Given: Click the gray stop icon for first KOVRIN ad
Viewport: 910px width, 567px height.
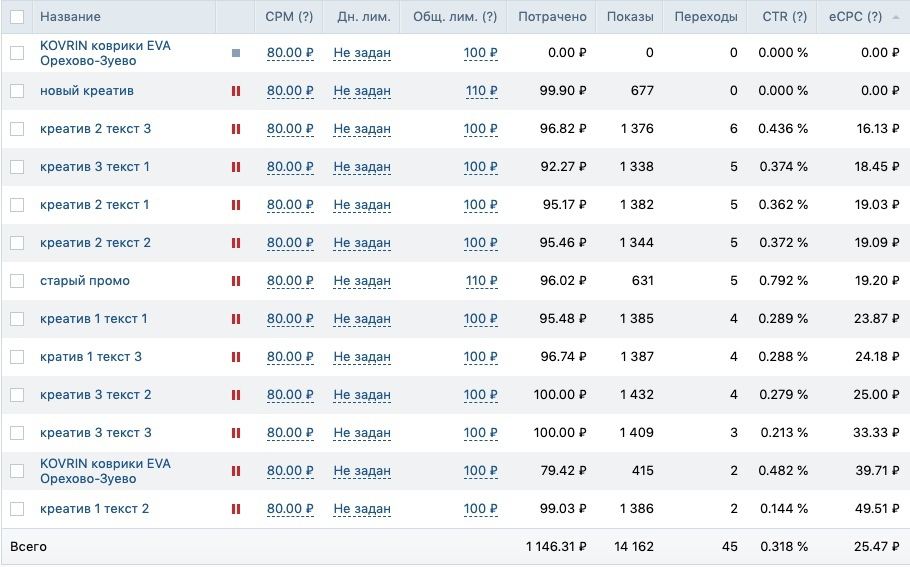Looking at the screenshot, I should (236, 53).
